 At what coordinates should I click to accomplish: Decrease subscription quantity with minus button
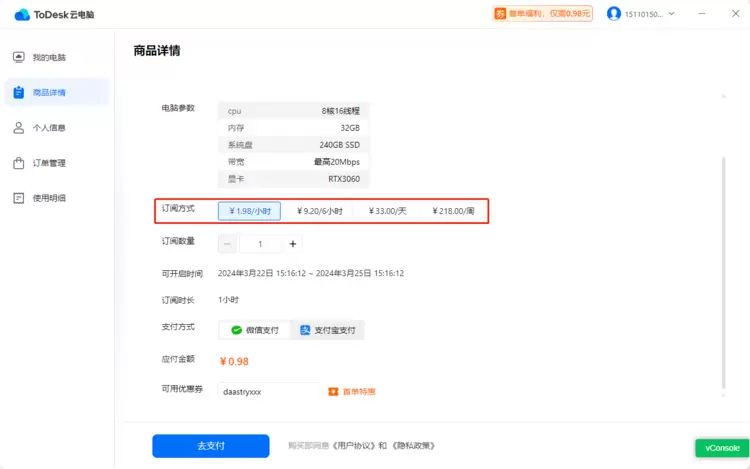pyautogui.click(x=229, y=244)
